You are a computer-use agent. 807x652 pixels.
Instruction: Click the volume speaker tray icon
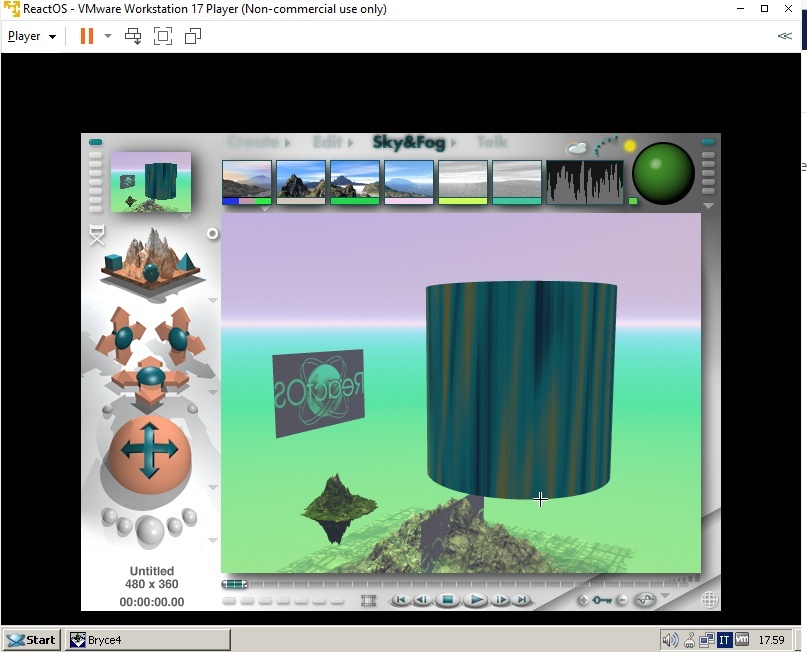(670, 640)
